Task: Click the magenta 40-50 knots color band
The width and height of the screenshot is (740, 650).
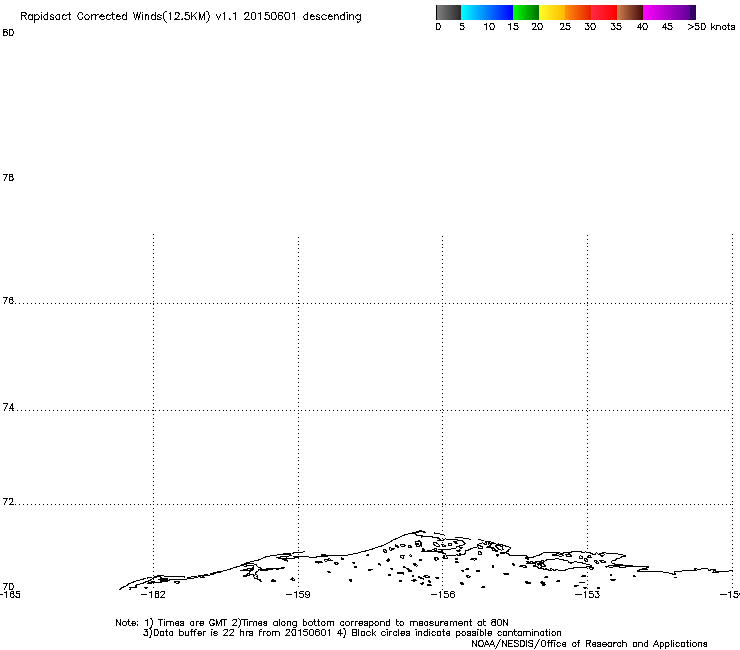Action: 666,12
